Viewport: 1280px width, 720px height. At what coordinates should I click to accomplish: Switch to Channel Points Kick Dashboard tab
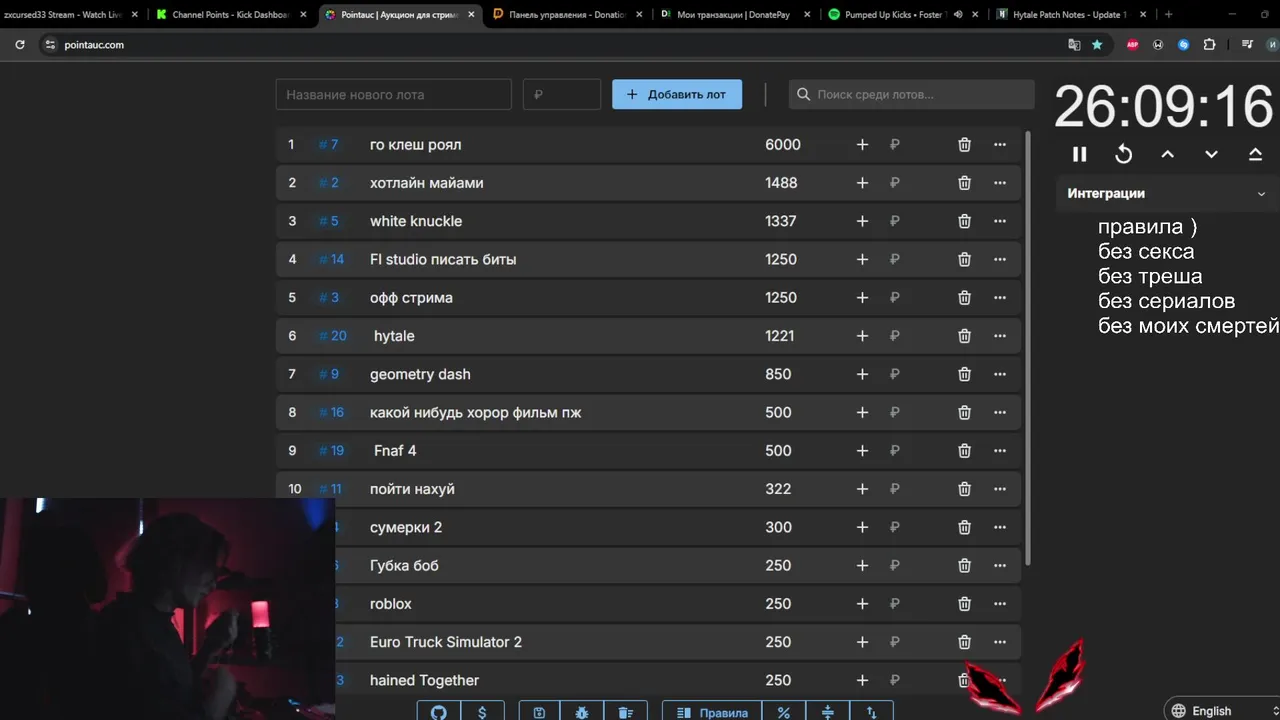(231, 14)
